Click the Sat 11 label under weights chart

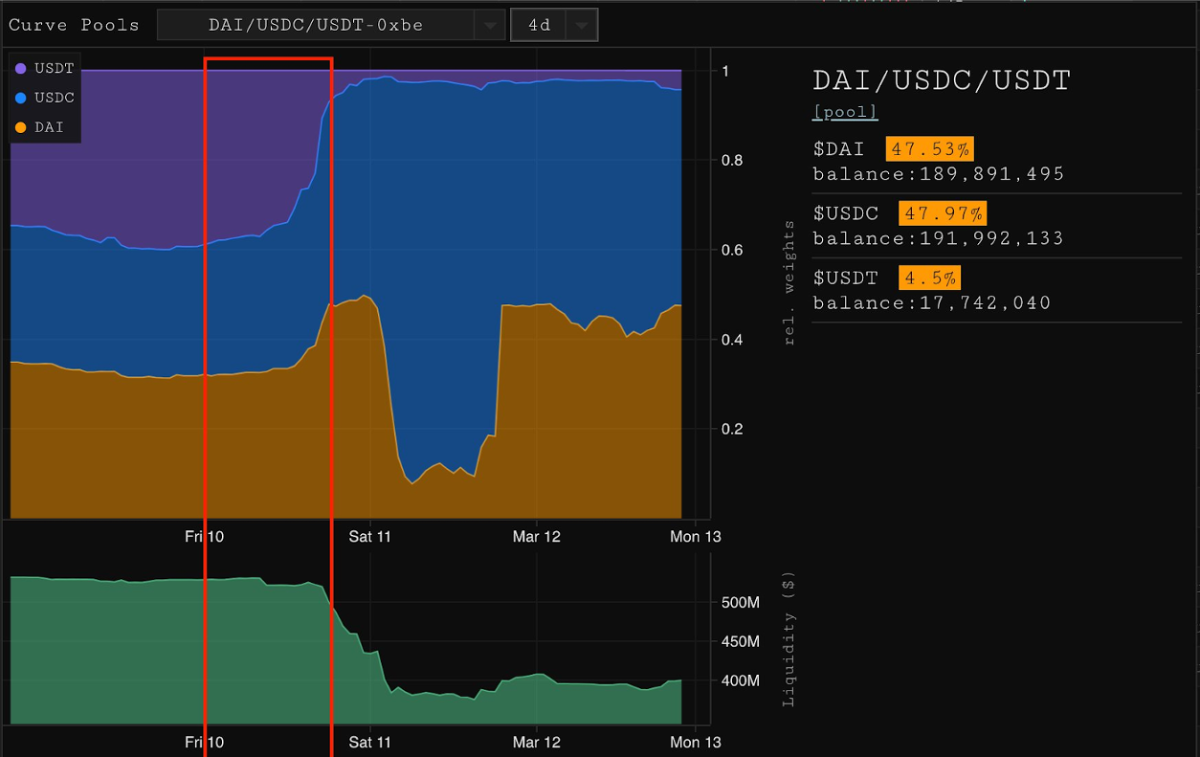(x=370, y=537)
